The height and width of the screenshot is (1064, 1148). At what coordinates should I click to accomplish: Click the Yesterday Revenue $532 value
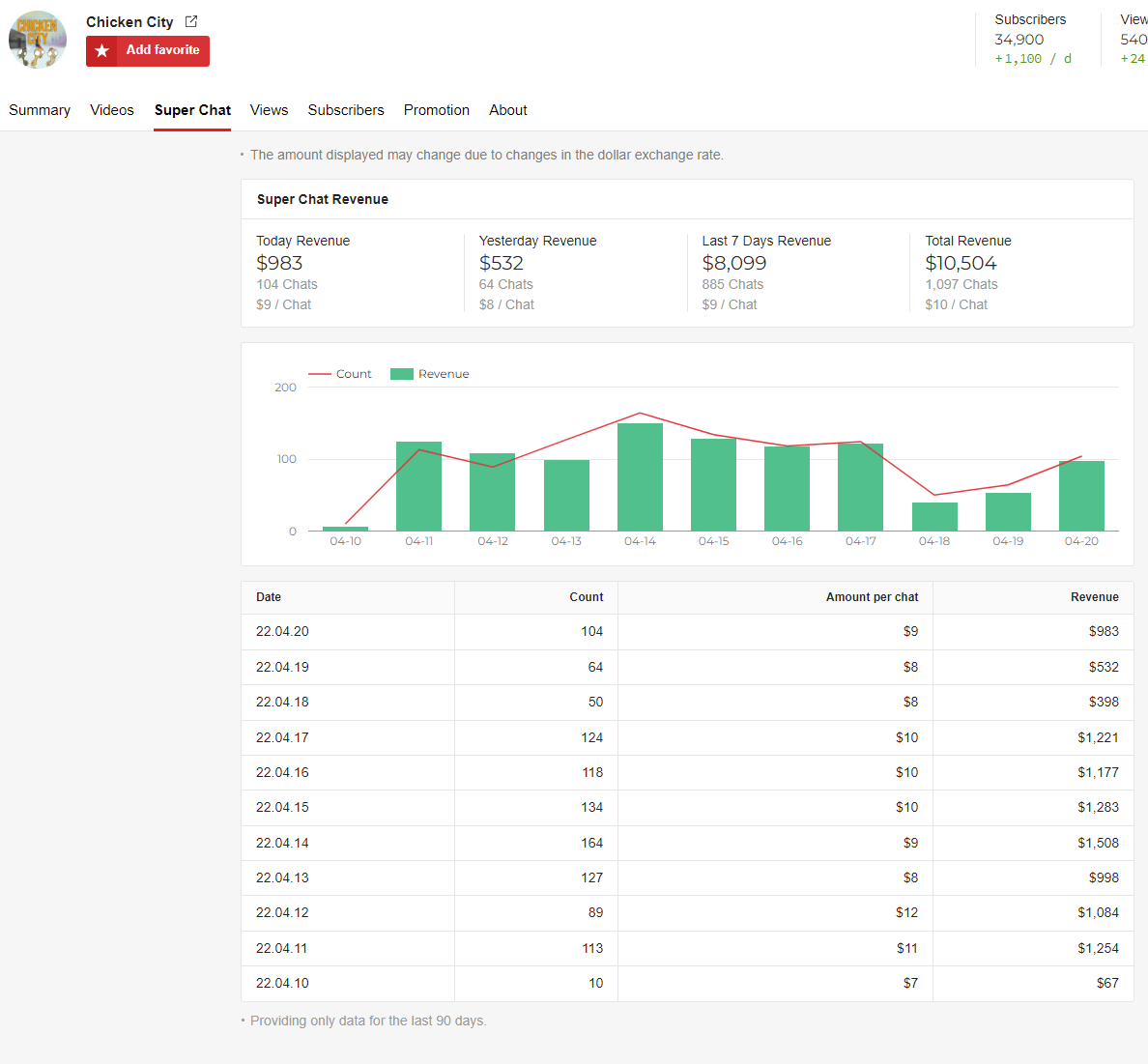pyautogui.click(x=502, y=263)
